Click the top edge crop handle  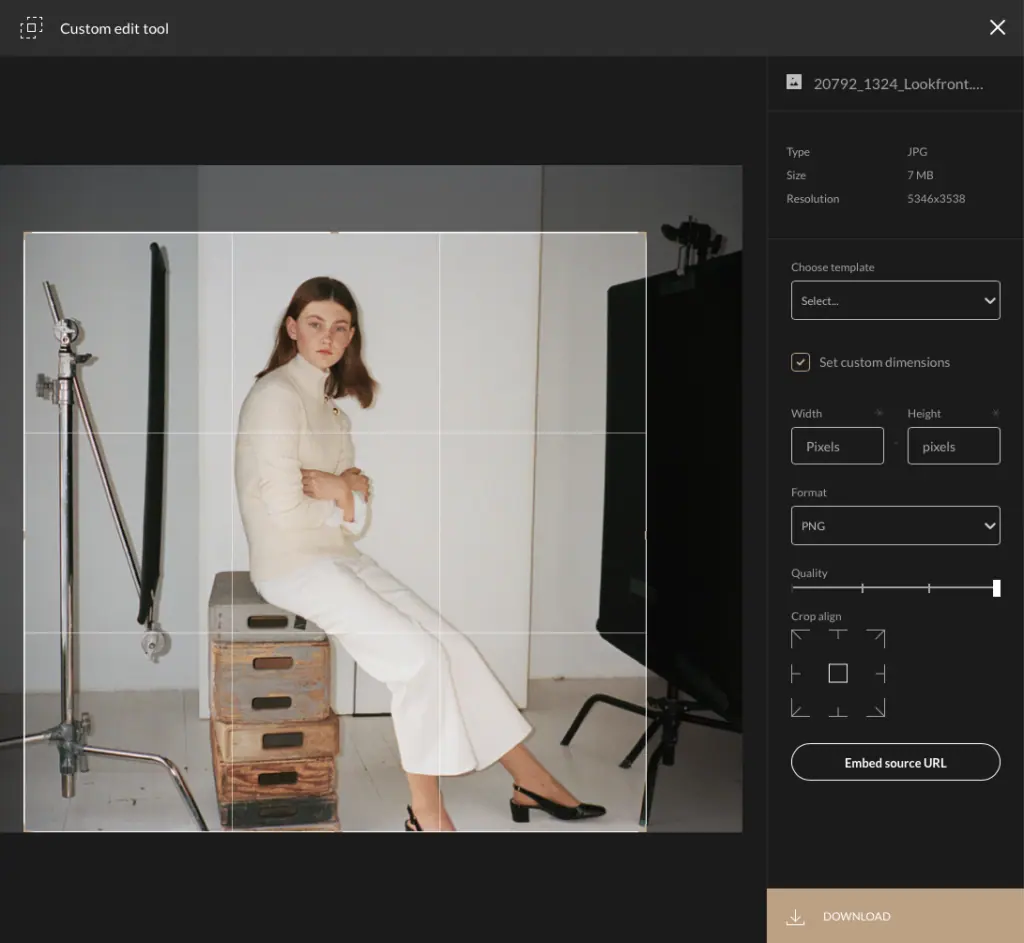click(335, 232)
